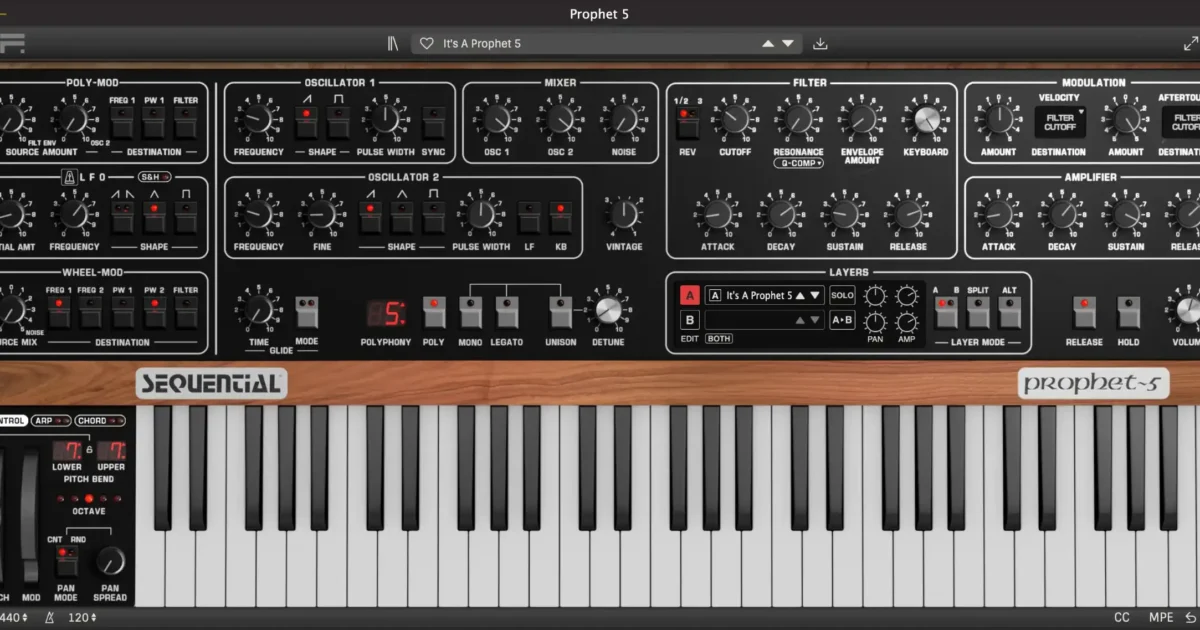Click the save preset download icon
Image resolution: width=1200 pixels, height=630 pixels.
[x=821, y=43]
